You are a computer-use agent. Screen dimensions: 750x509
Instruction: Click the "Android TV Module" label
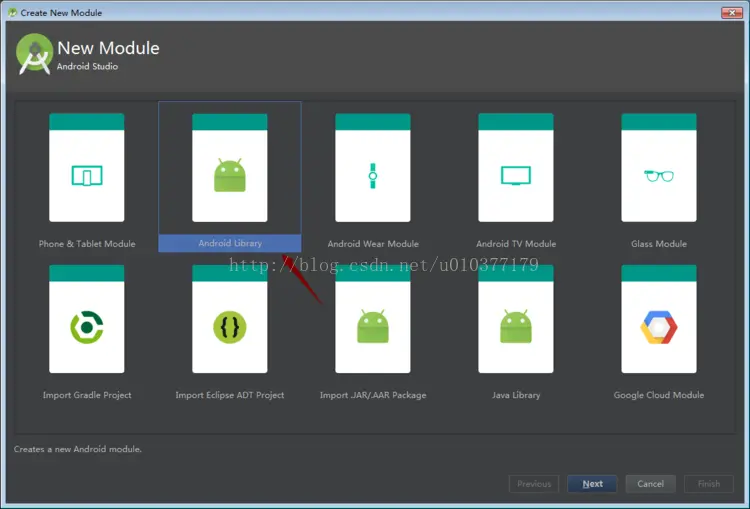(516, 244)
